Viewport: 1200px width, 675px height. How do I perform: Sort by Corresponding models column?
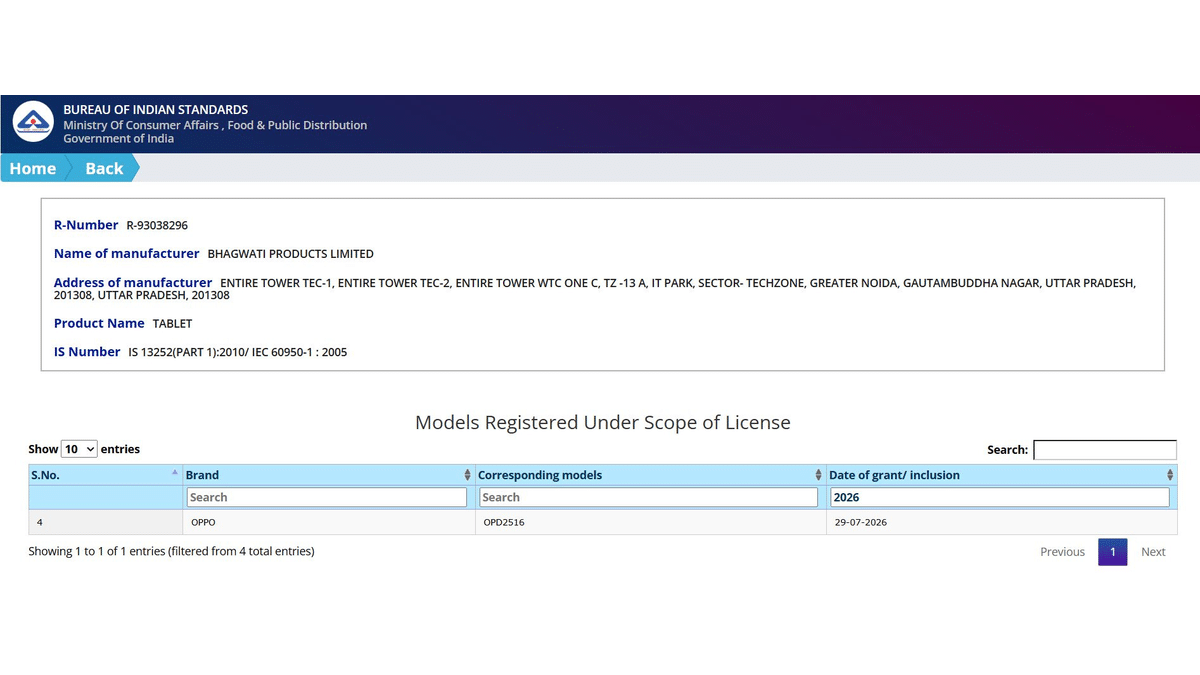(x=651, y=475)
